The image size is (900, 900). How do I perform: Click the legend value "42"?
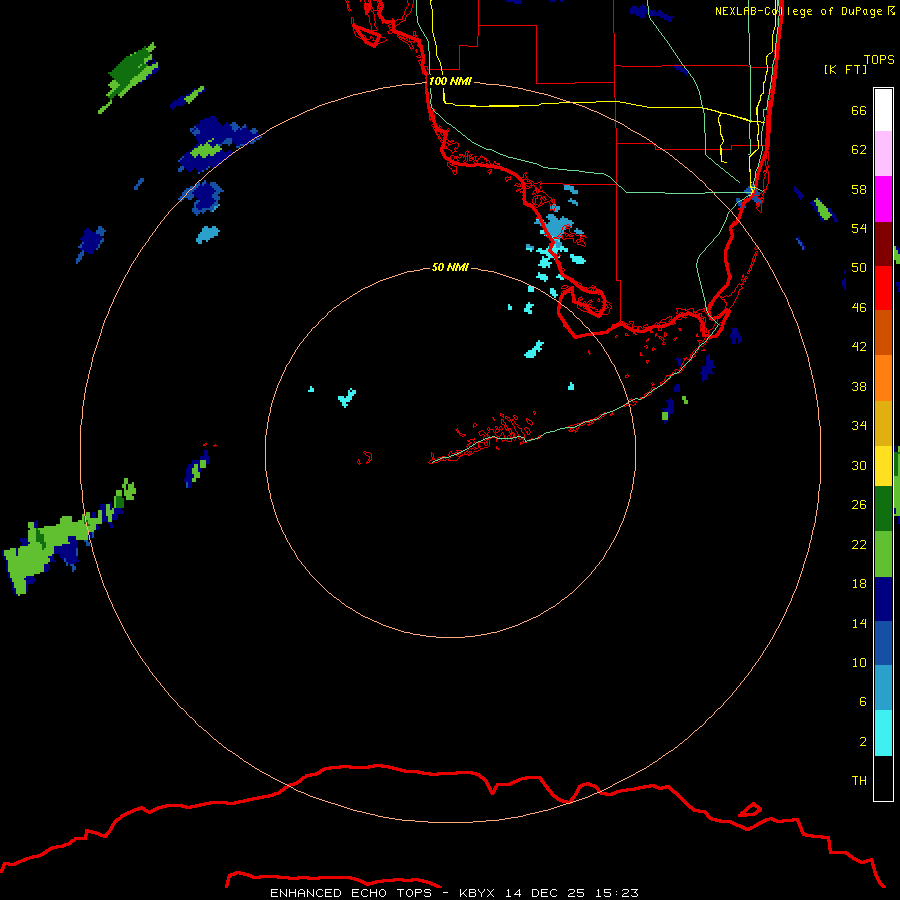tap(859, 347)
